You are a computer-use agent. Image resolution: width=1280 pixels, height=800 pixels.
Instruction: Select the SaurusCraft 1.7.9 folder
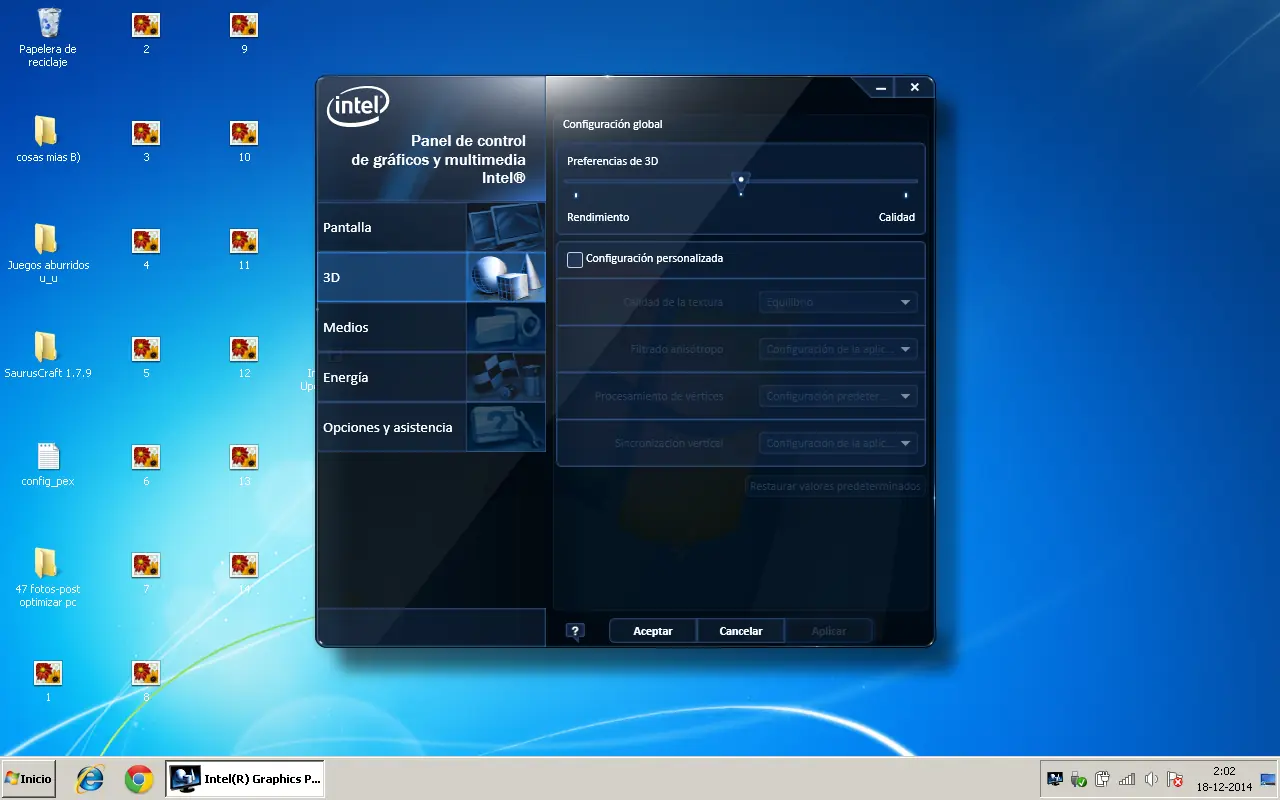[x=48, y=356]
